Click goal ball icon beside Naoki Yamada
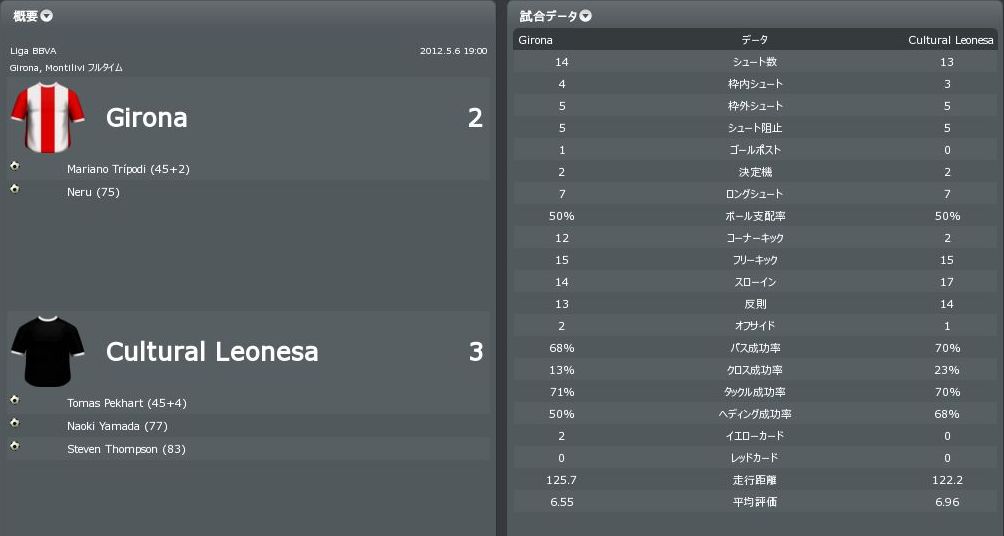 tap(15, 423)
